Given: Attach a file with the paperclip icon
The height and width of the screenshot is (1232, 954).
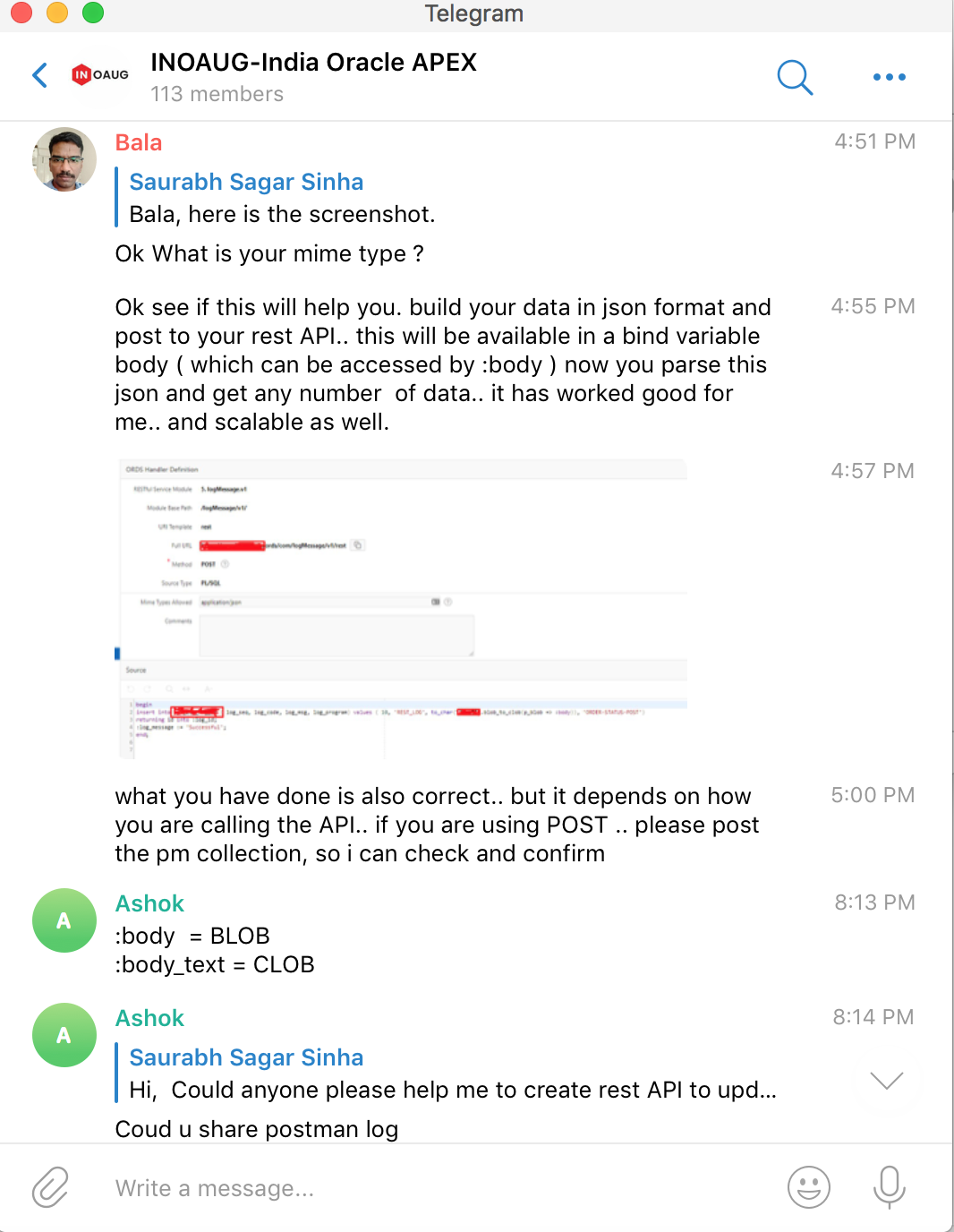Looking at the screenshot, I should pyautogui.click(x=50, y=1187).
